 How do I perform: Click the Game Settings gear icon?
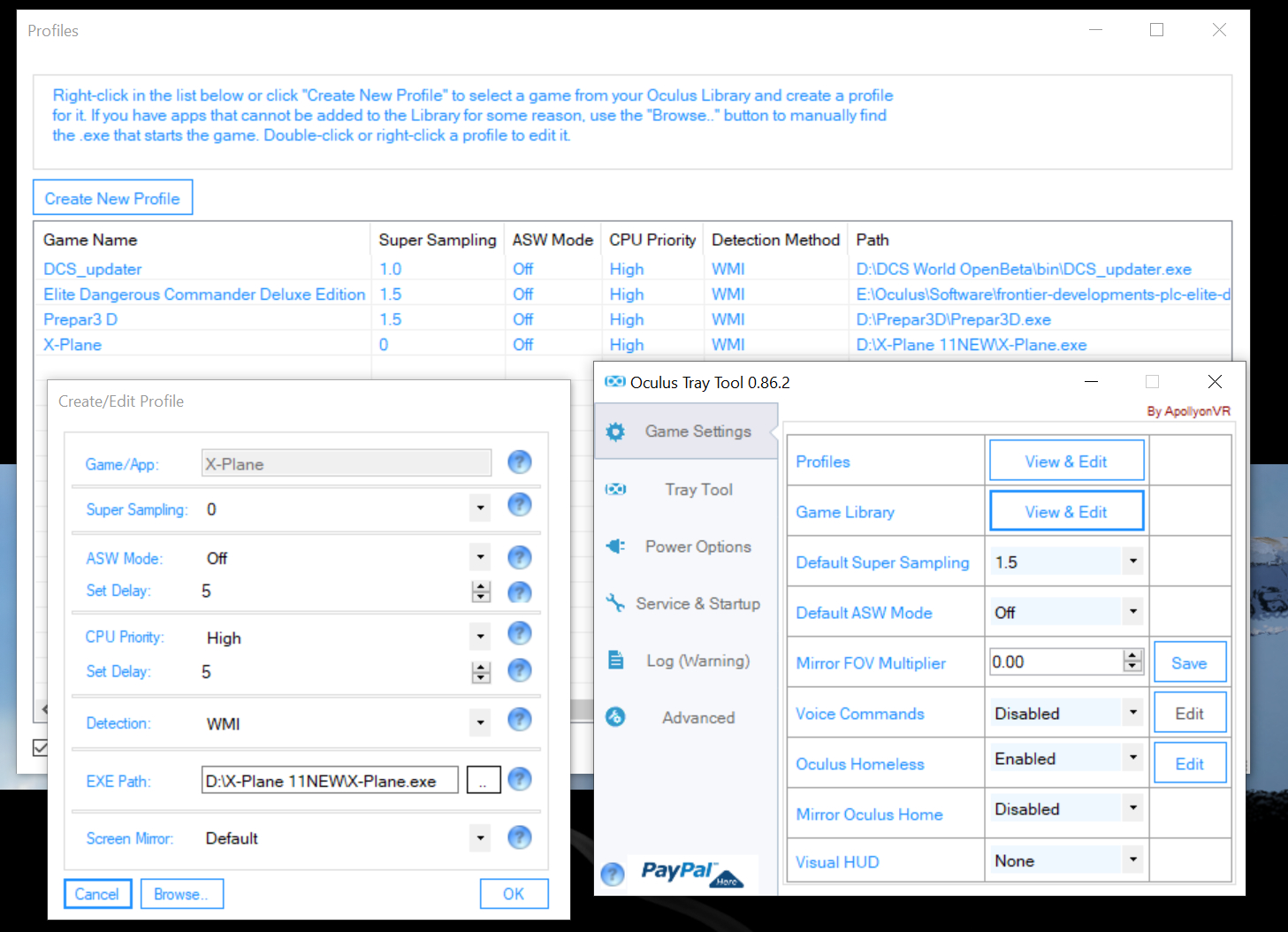click(615, 432)
